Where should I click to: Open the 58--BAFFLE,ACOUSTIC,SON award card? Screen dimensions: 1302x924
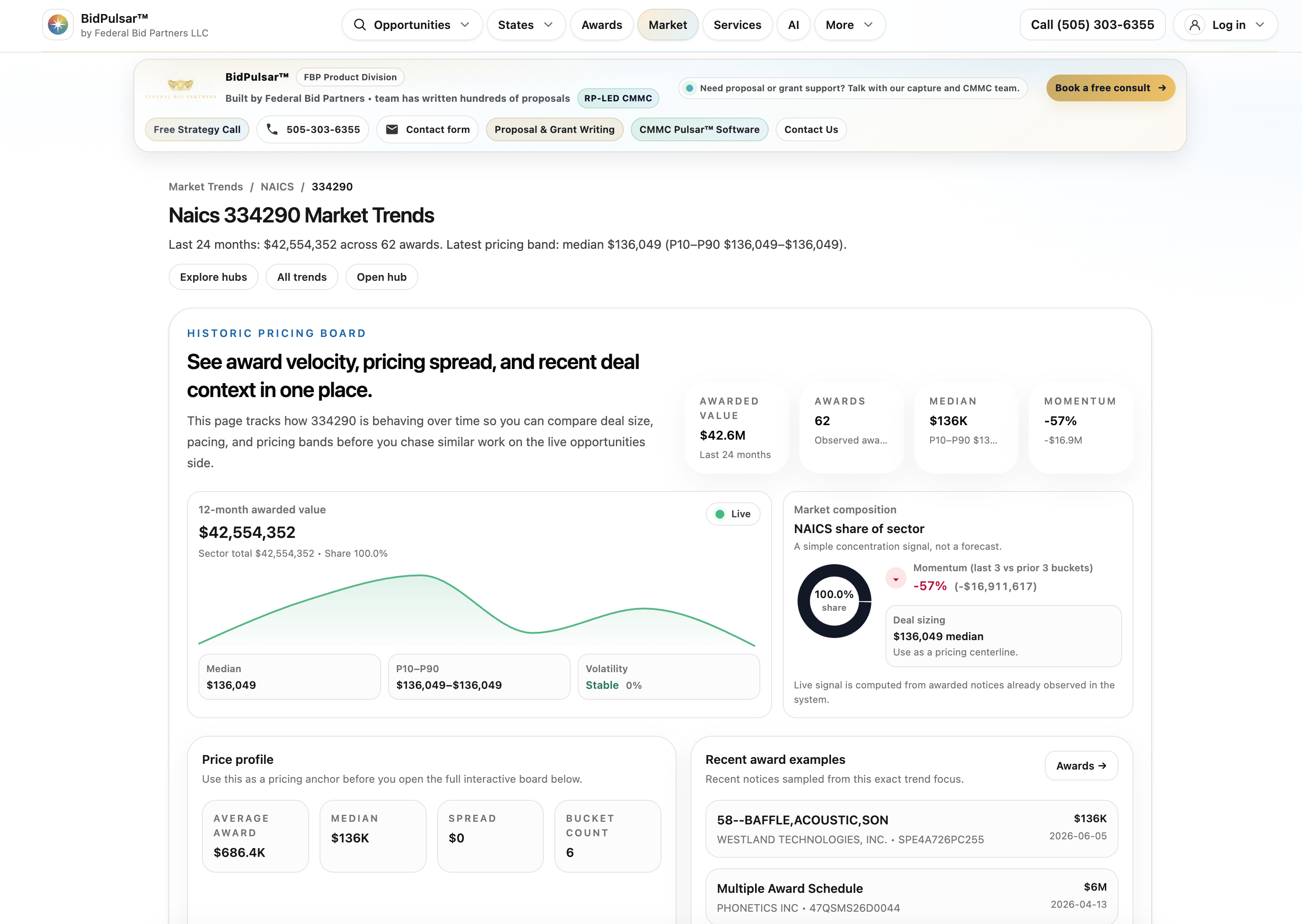911,829
